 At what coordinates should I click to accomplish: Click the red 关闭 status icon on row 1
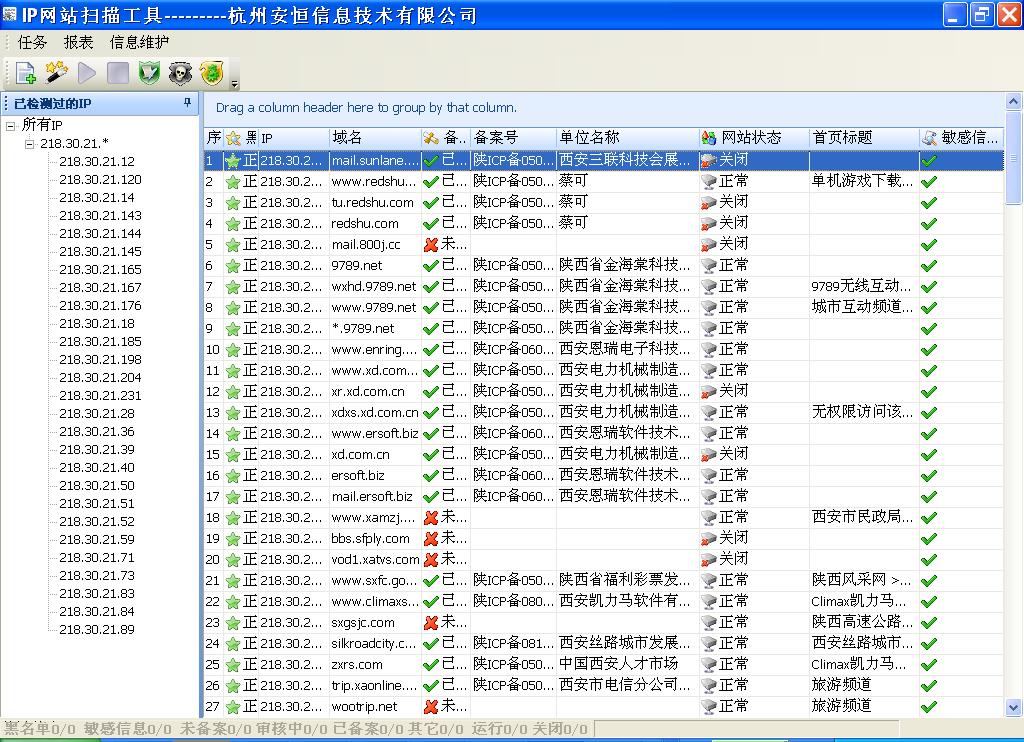point(710,159)
